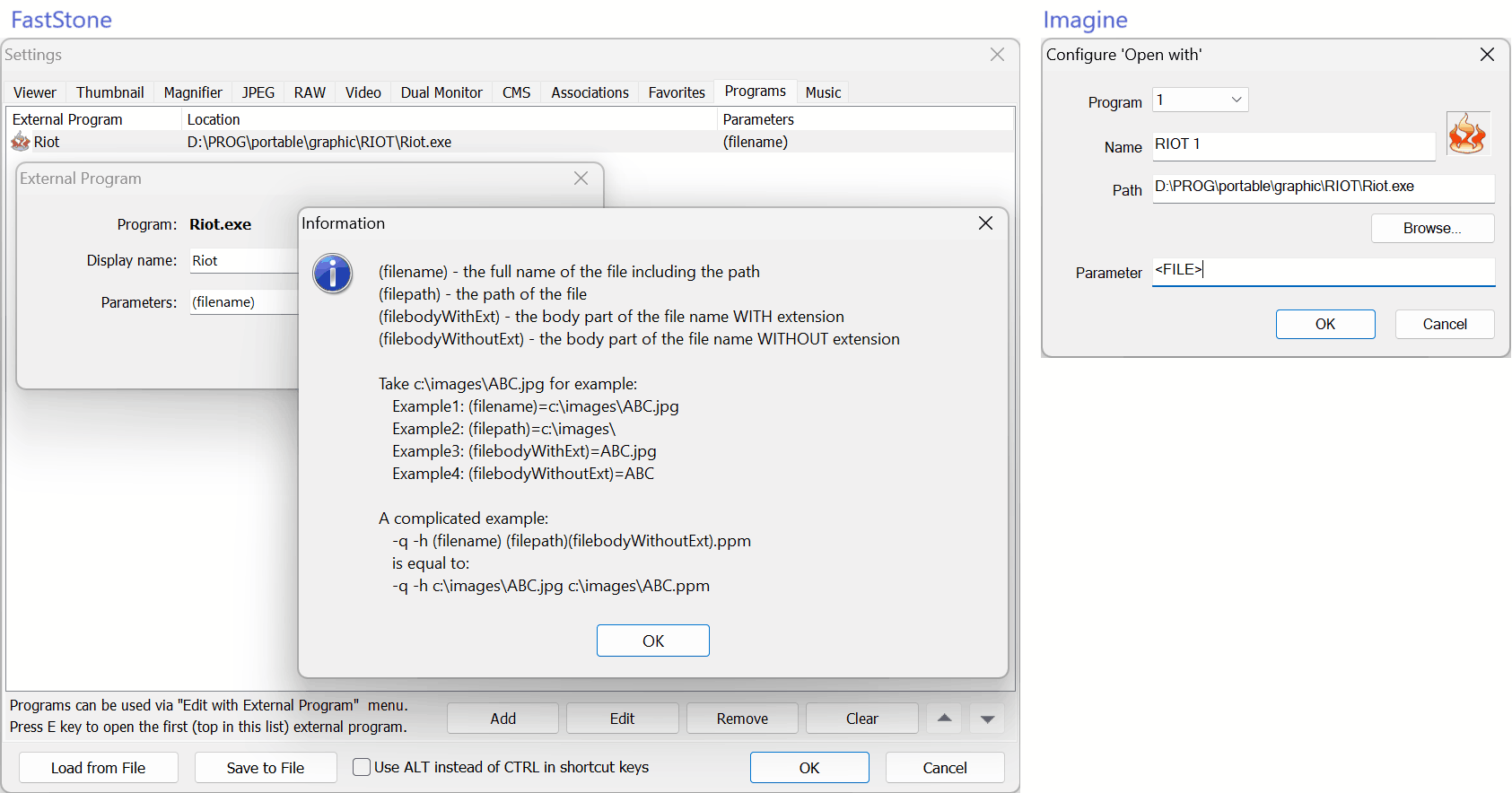Enable 'Use ALT instead of CTRL' checkbox
The width and height of the screenshot is (1512, 793).
tap(362, 767)
